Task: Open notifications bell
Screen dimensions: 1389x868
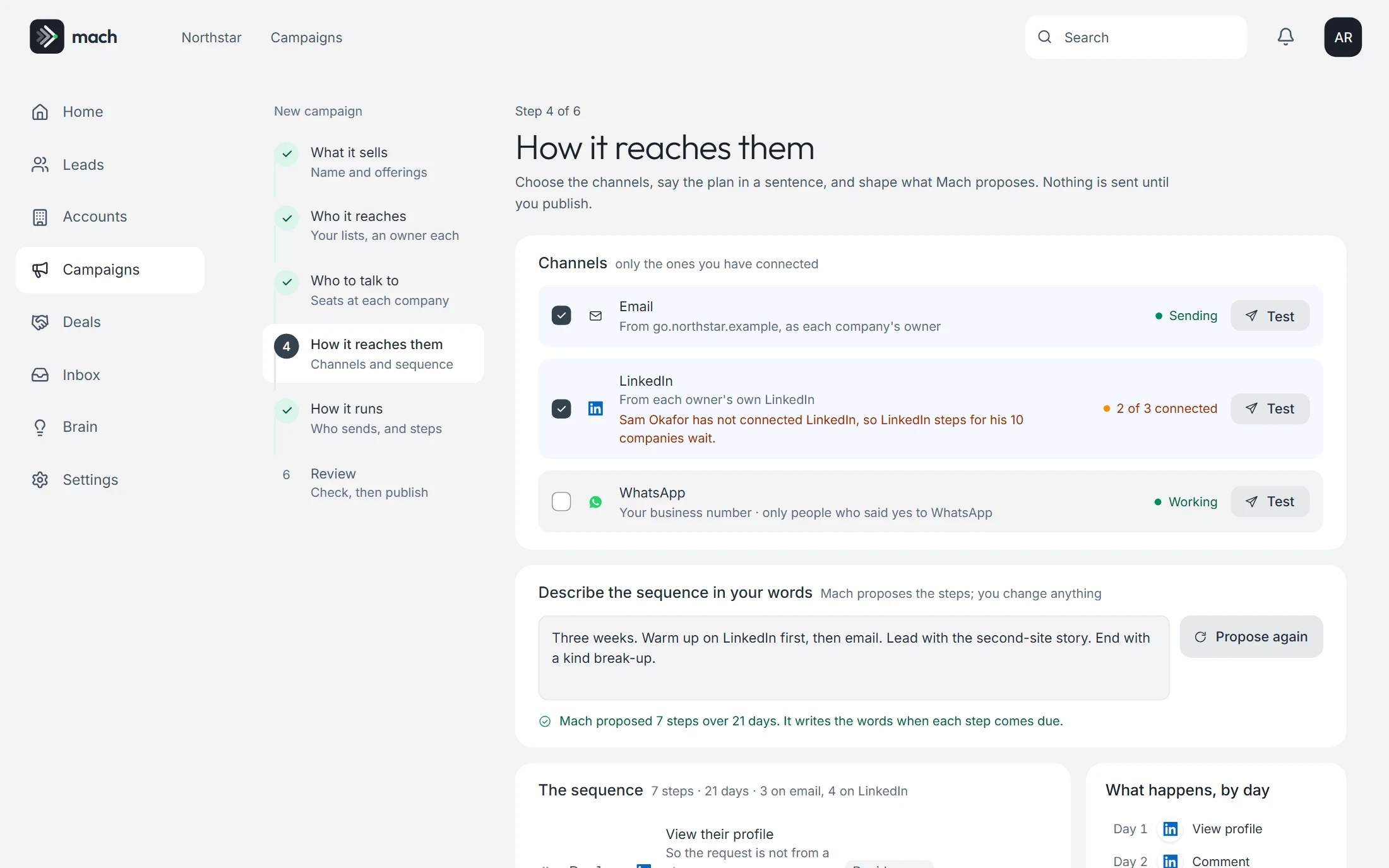Action: (x=1285, y=37)
